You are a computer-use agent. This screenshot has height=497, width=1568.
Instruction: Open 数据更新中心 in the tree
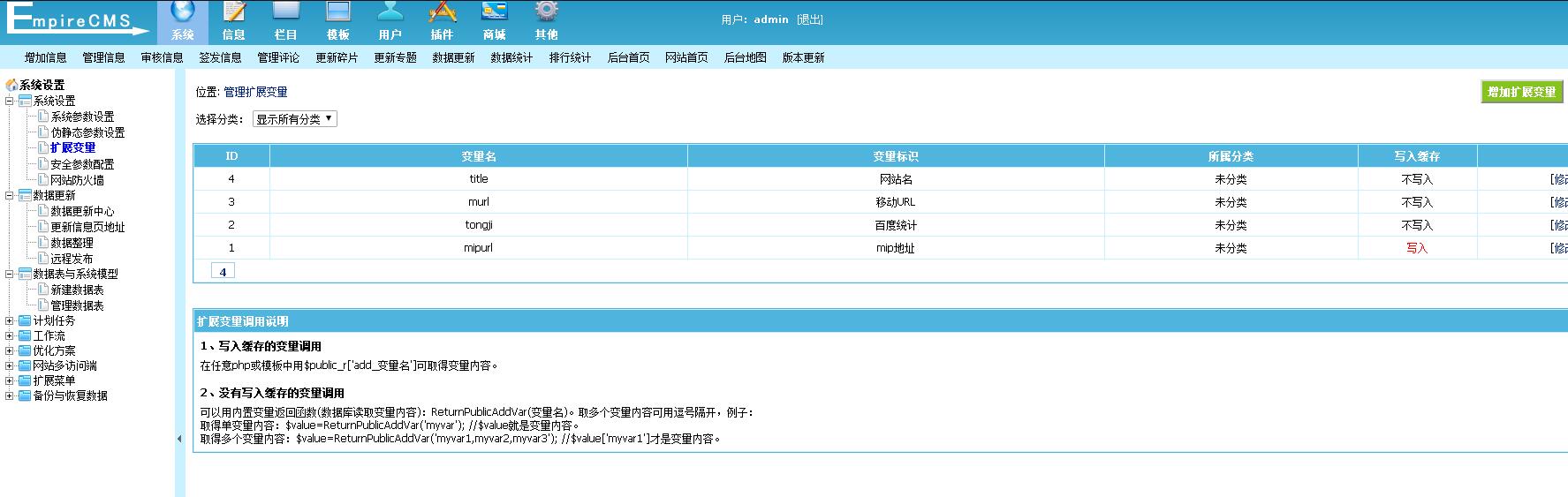pyautogui.click(x=82, y=211)
